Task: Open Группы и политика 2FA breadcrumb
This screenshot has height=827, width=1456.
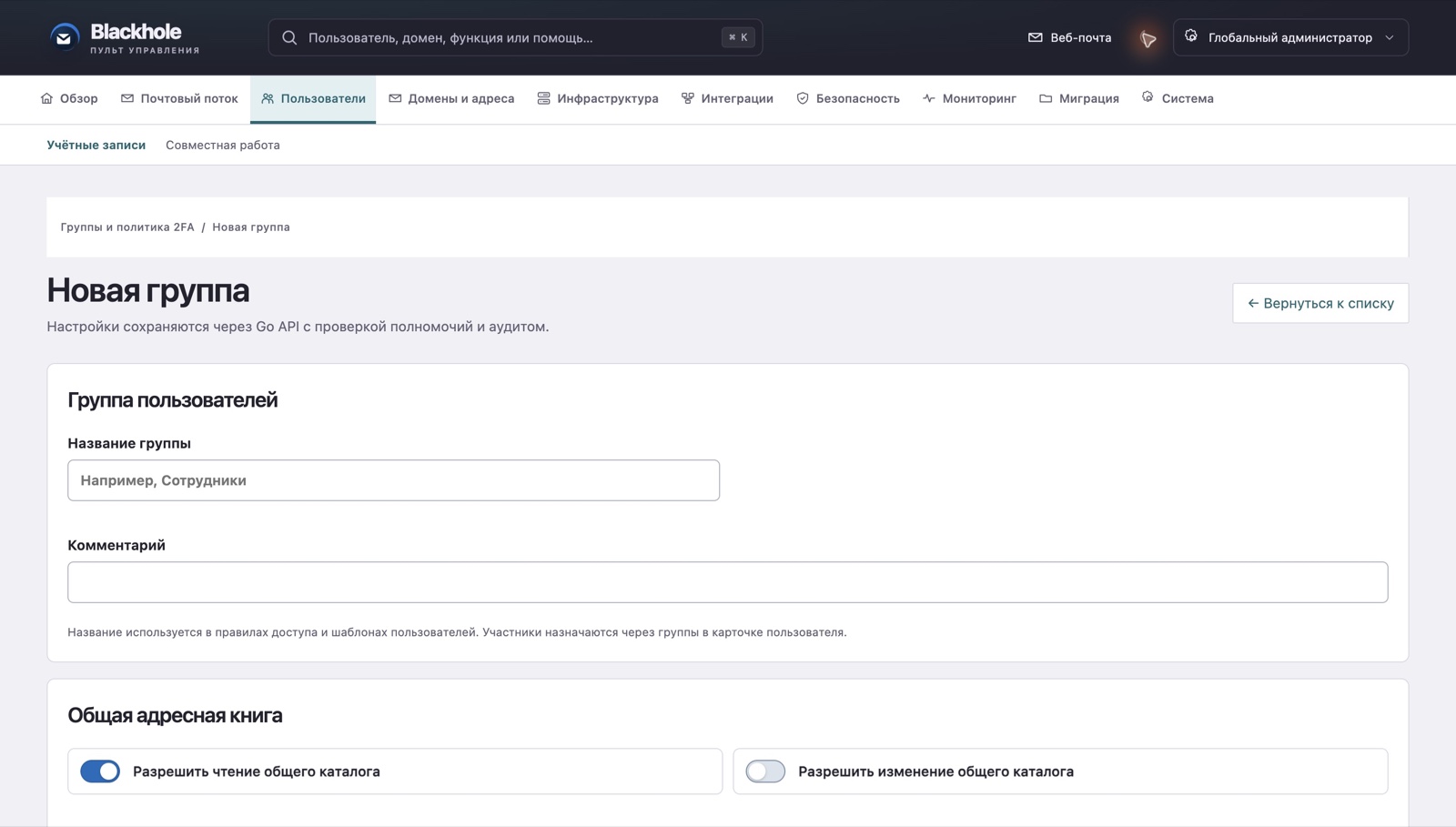Action: [x=127, y=227]
